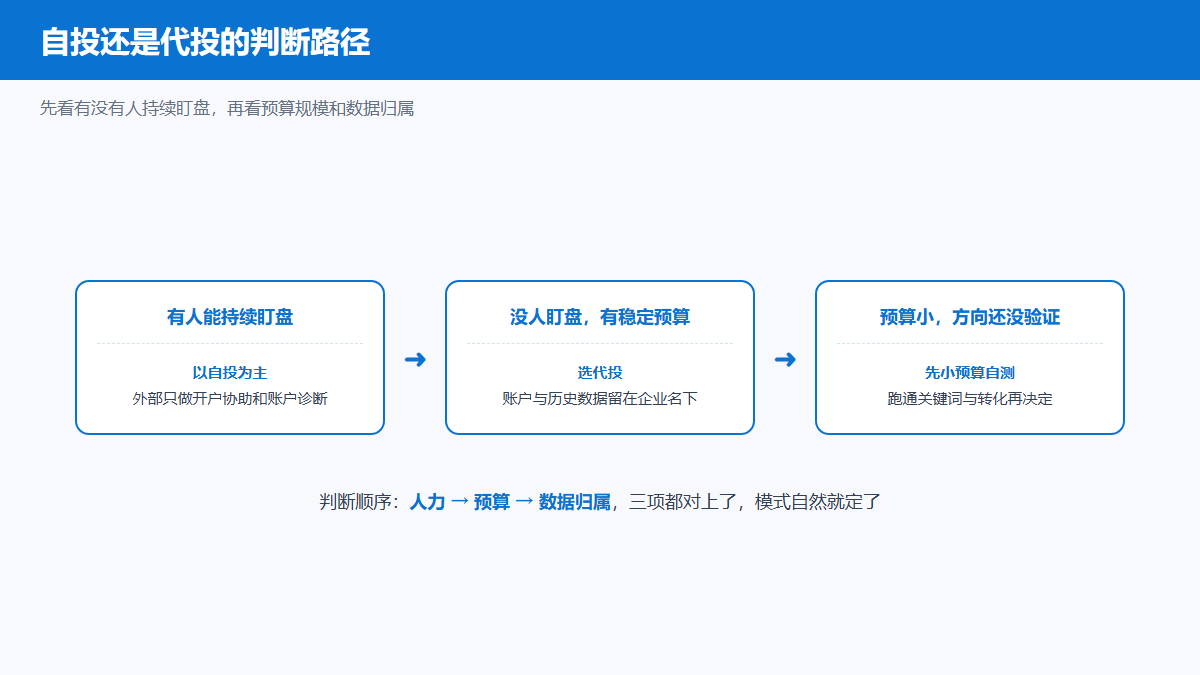Screen dimensions: 1200x675
Task: Click the label 选代投
Action: 600,372
